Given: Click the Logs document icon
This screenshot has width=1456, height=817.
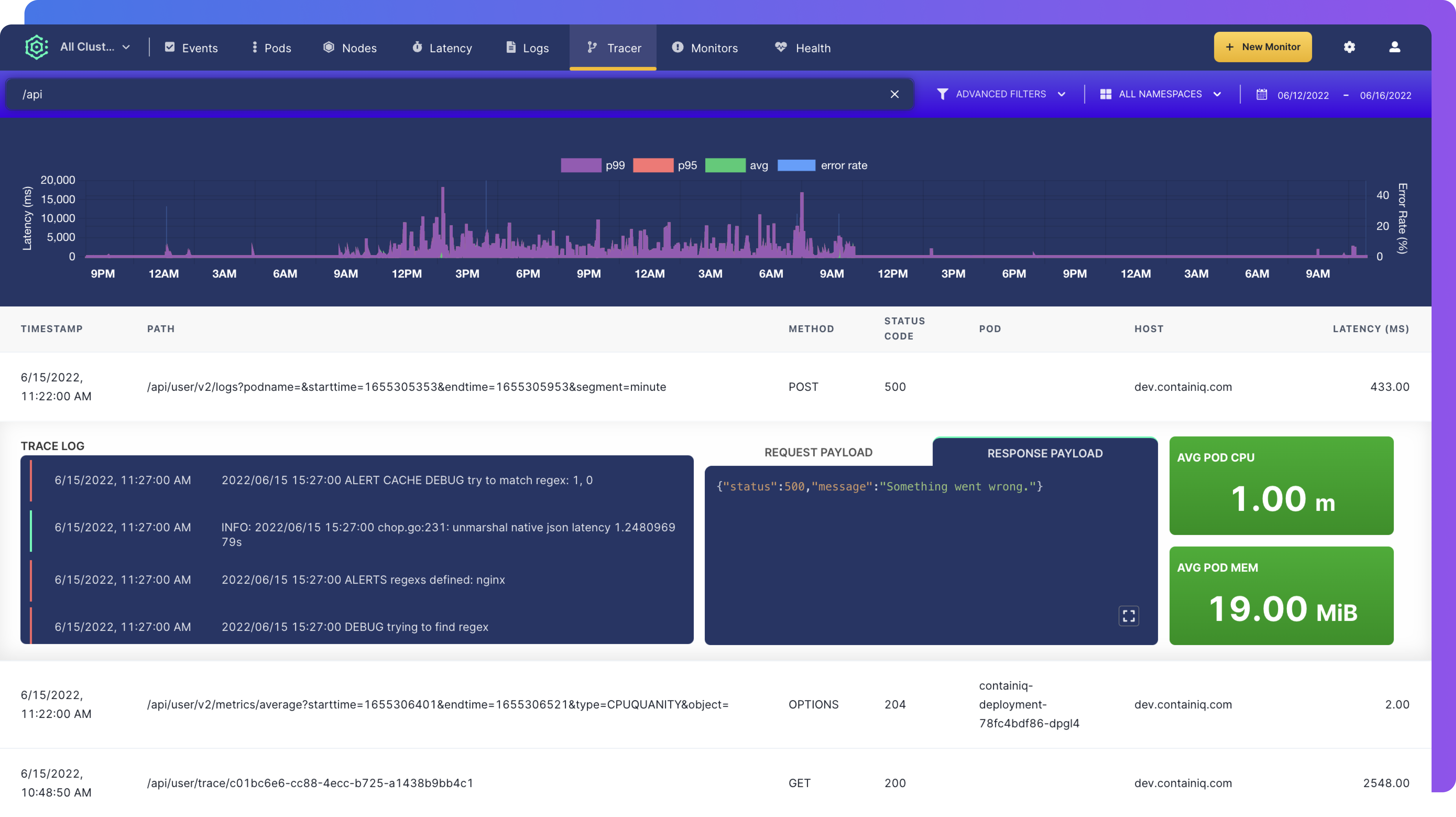Looking at the screenshot, I should pos(511,47).
